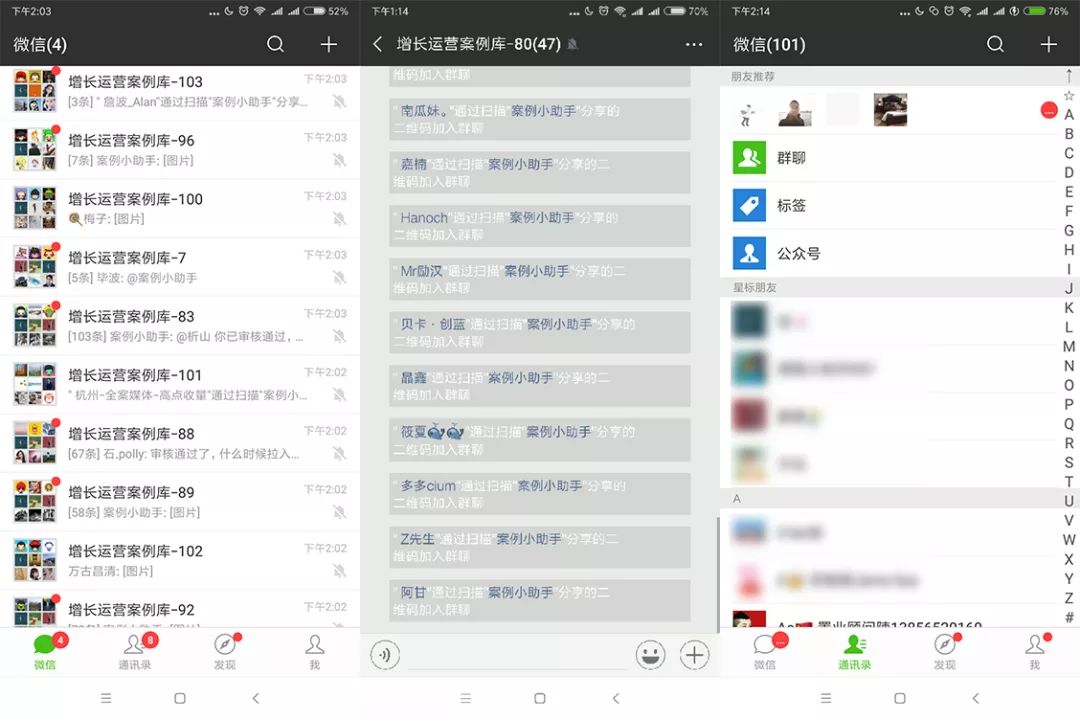
Task: Tap the mute bell icon on 增长运营案例库-103
Action: [x=340, y=101]
